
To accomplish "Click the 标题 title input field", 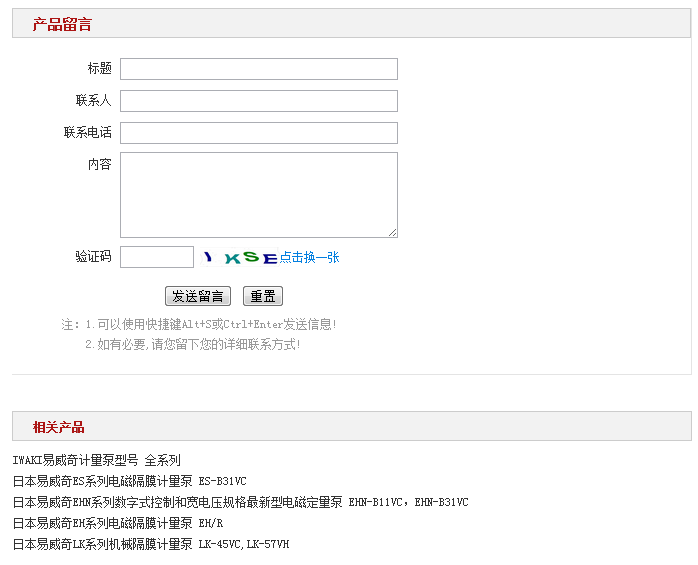I will click(259, 69).
